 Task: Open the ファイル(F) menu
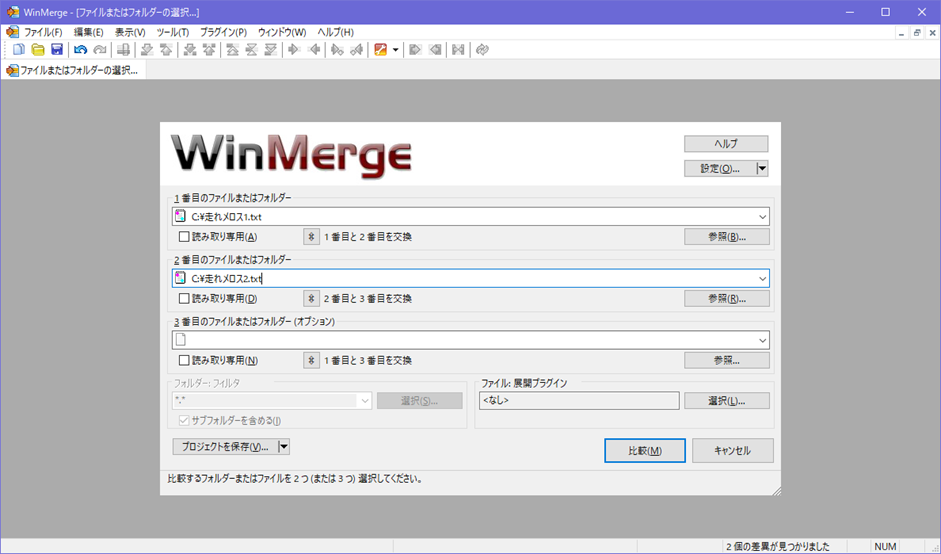coord(43,32)
